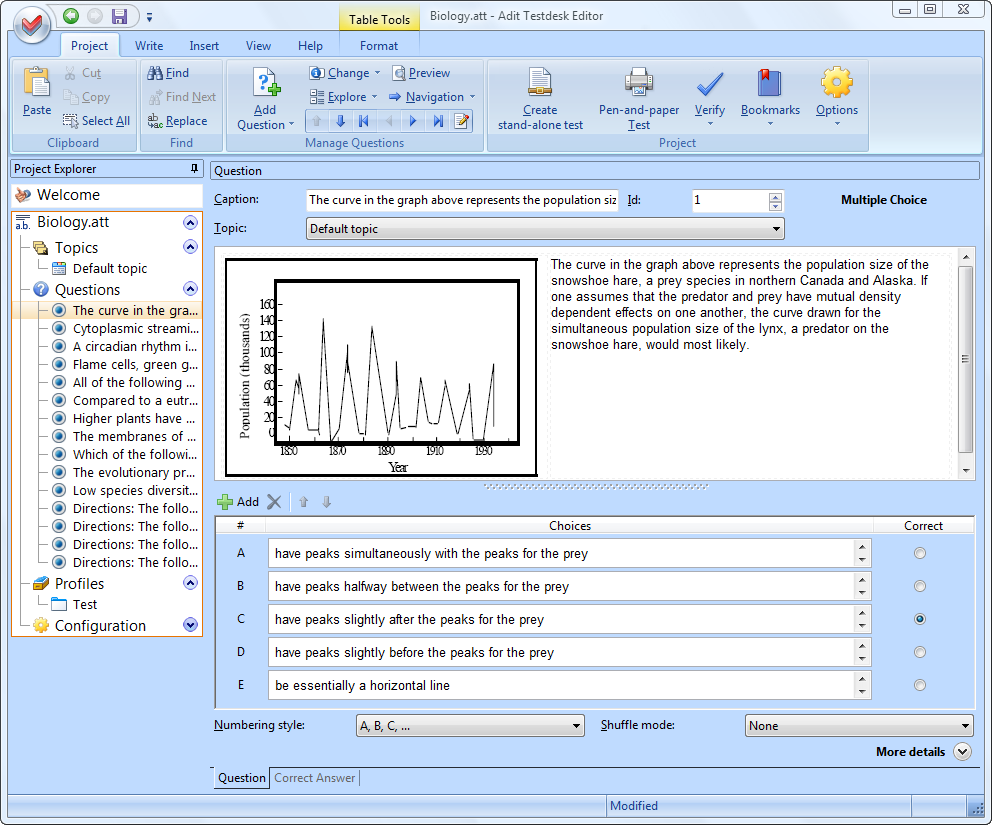Open the Options gear icon
This screenshot has height=825, width=992.
pos(836,82)
